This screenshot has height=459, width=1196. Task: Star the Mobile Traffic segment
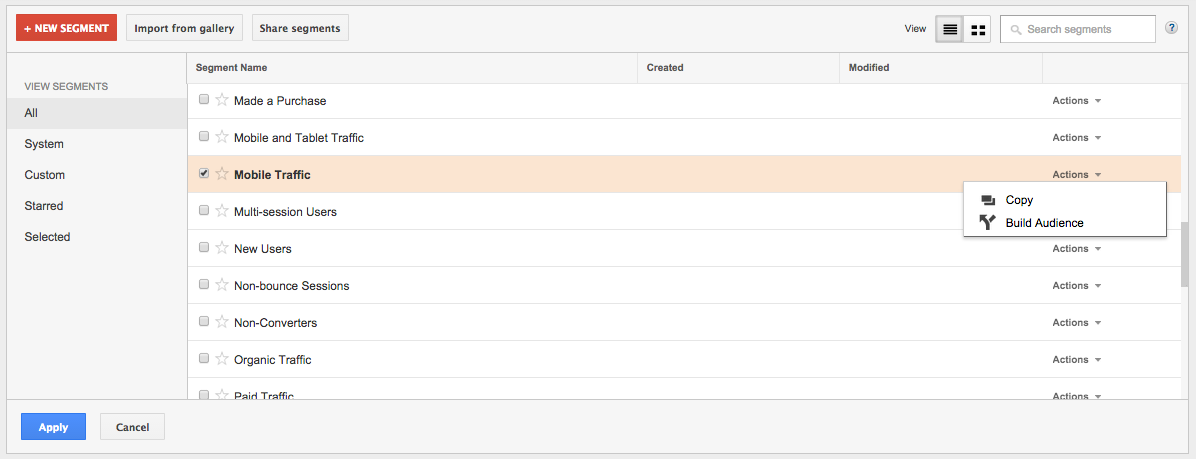(x=222, y=174)
